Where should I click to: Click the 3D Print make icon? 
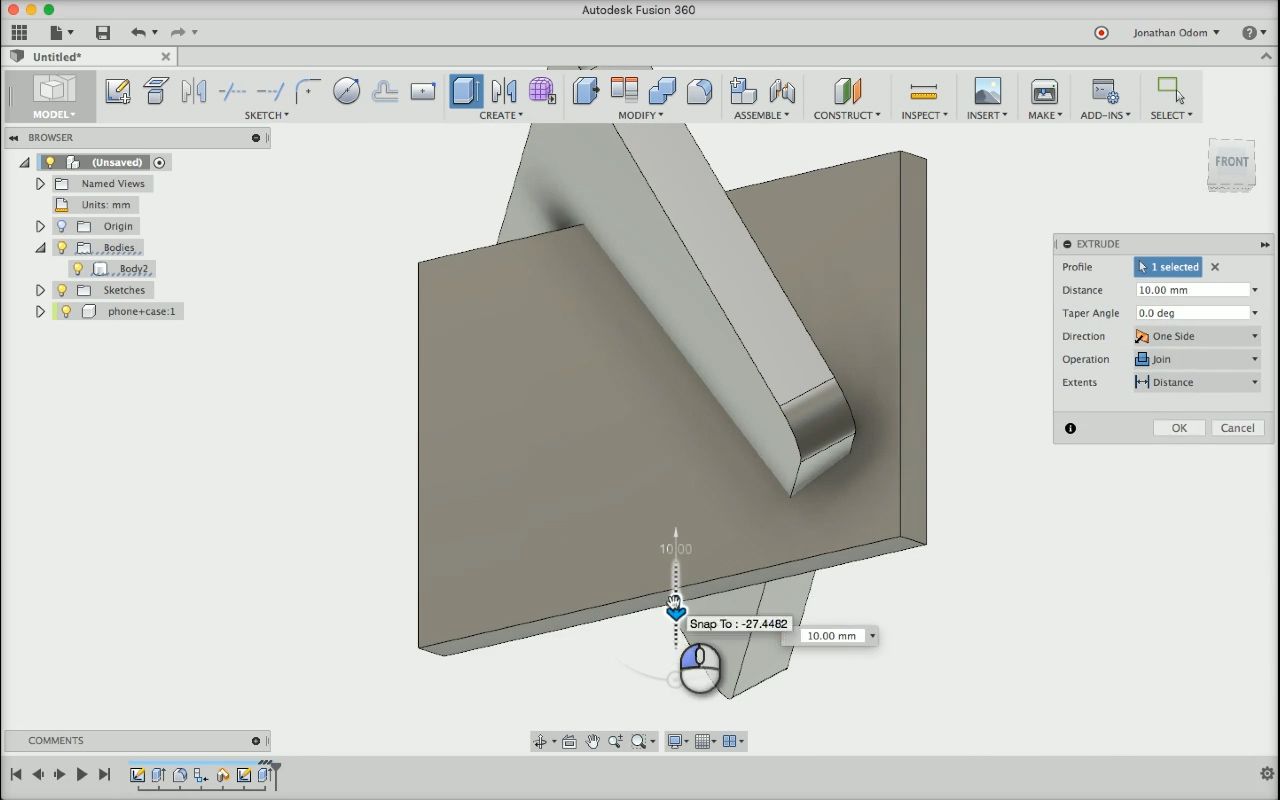(x=1044, y=91)
